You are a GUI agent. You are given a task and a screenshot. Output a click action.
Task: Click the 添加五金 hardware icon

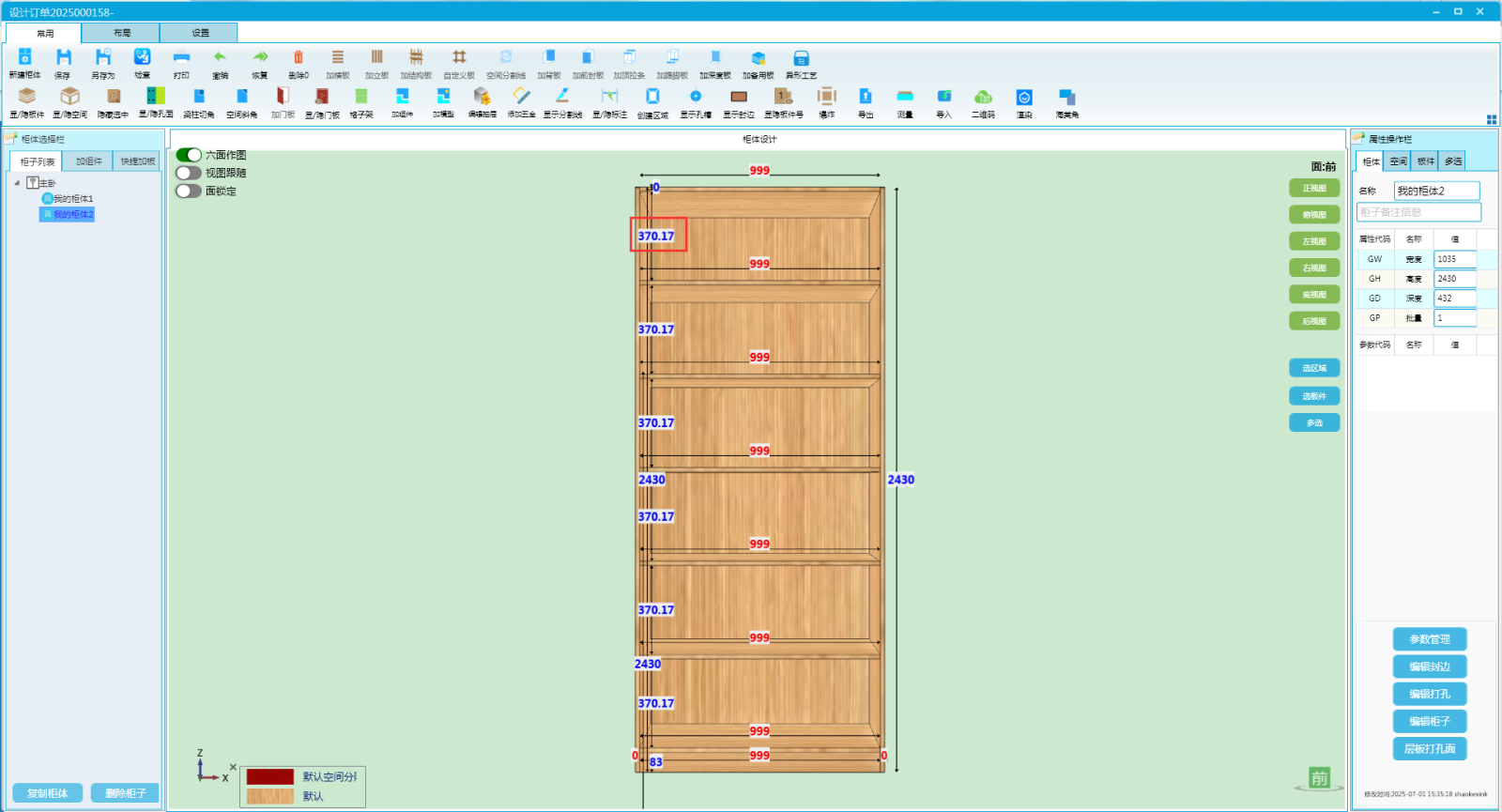[521, 96]
